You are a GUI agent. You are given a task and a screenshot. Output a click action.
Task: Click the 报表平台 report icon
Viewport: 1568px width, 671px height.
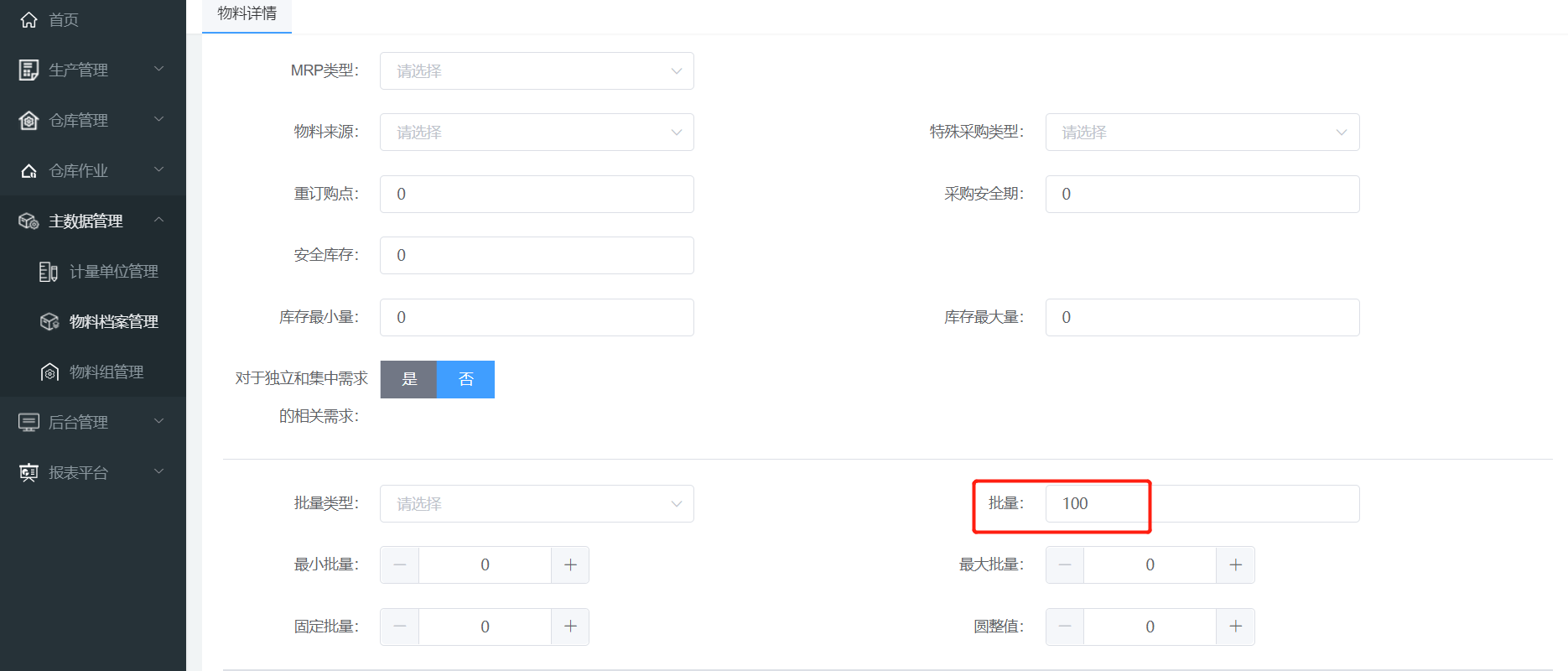(29, 473)
